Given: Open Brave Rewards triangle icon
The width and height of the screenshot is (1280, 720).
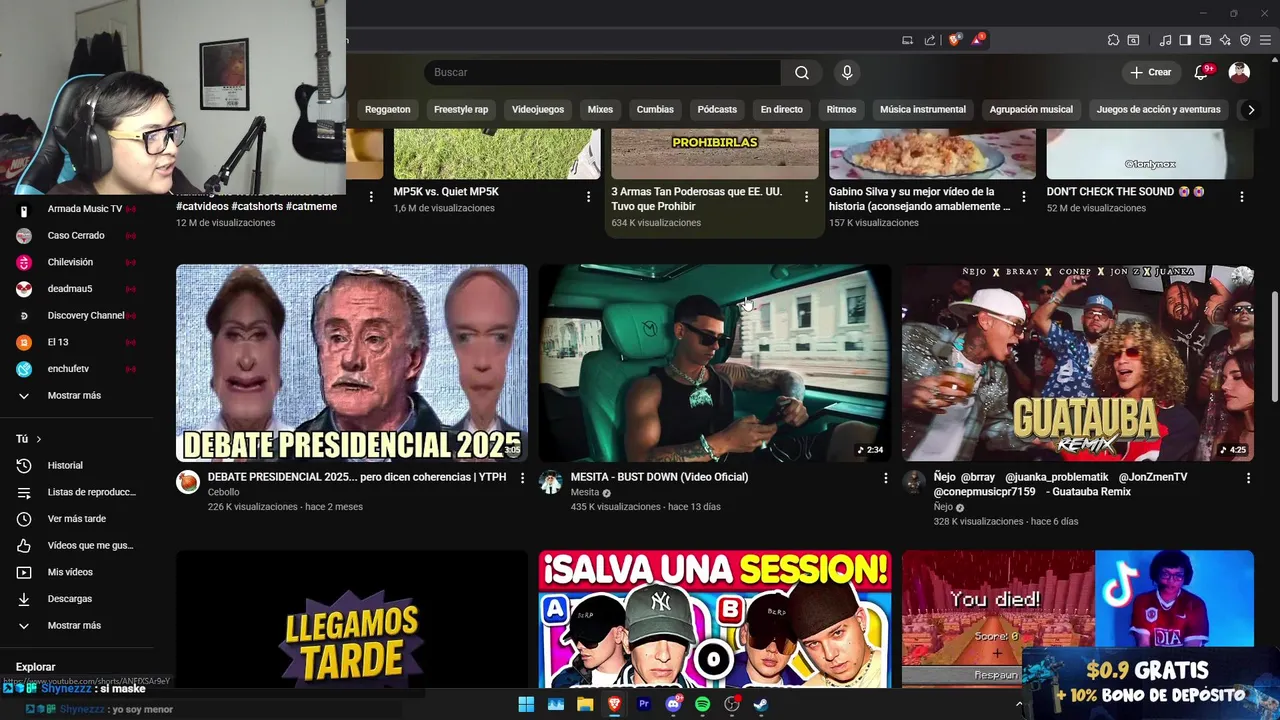Looking at the screenshot, I should (978, 40).
